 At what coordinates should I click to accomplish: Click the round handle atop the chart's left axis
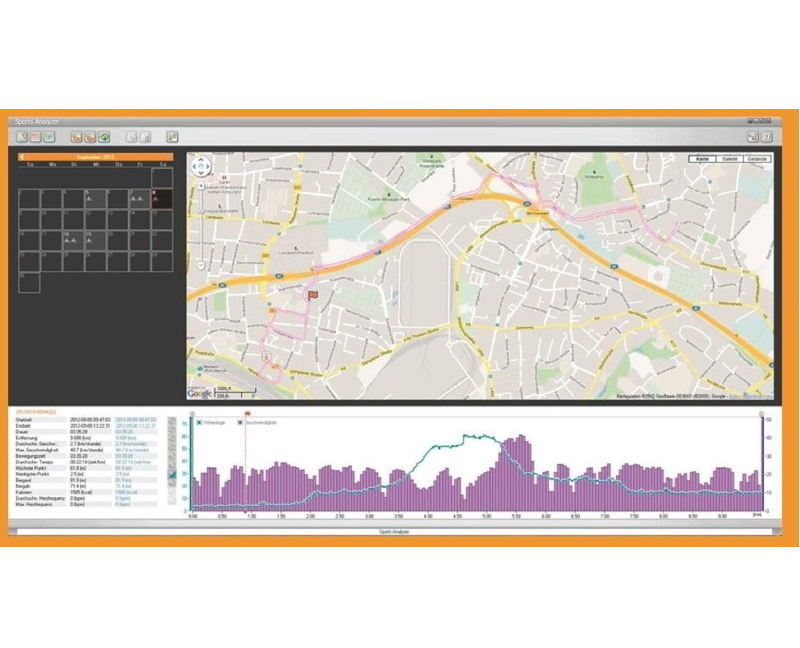pos(192,414)
